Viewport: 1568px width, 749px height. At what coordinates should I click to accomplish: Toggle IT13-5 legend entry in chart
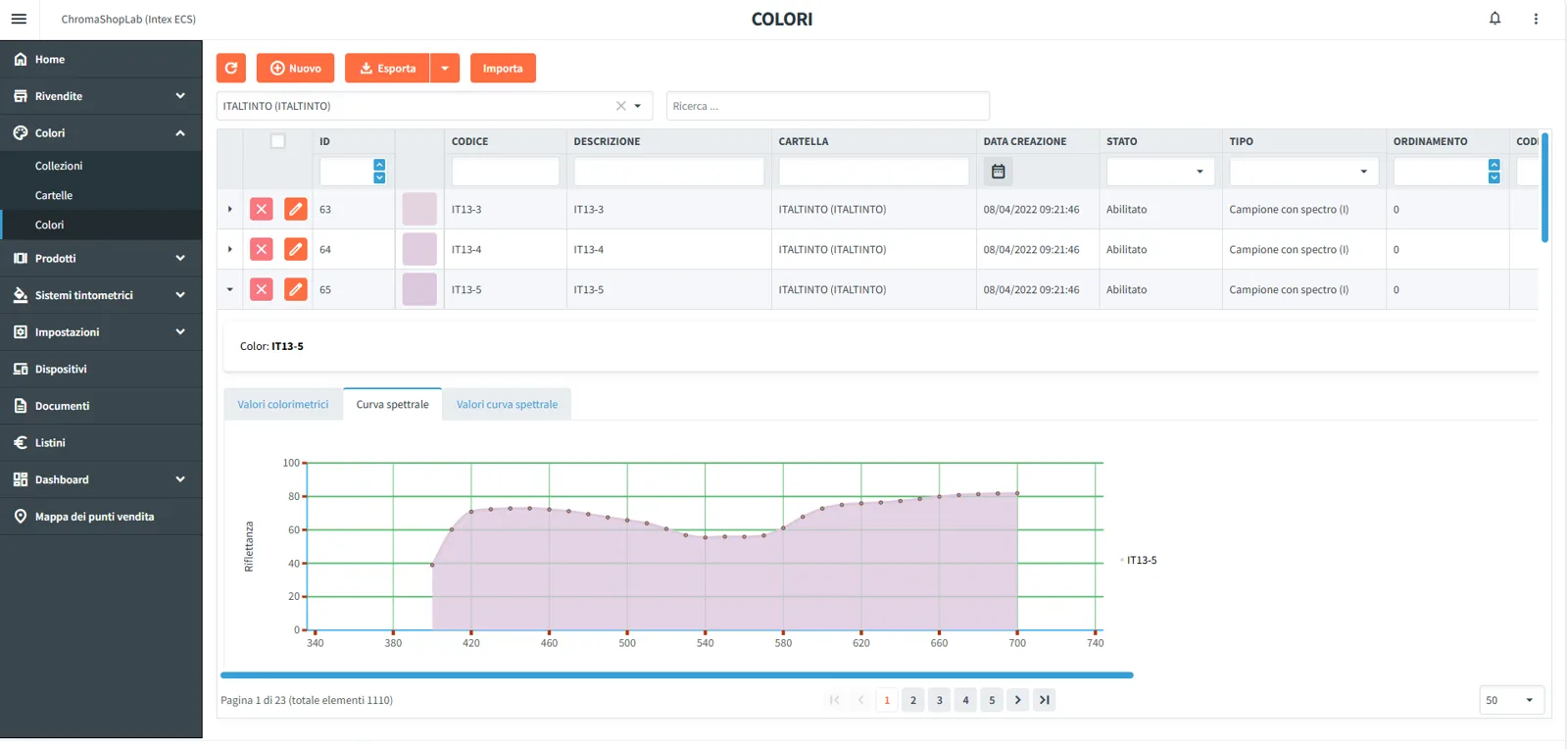[x=1138, y=561]
